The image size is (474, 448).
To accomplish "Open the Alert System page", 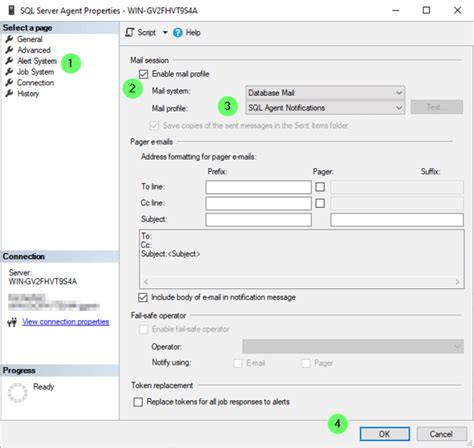I will tap(37, 61).
